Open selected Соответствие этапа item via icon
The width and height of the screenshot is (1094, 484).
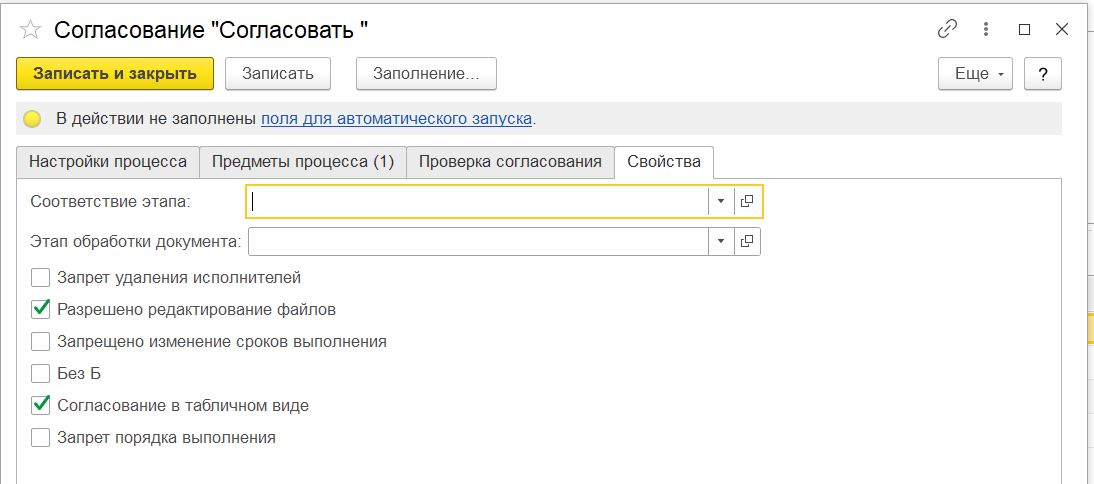(x=747, y=202)
